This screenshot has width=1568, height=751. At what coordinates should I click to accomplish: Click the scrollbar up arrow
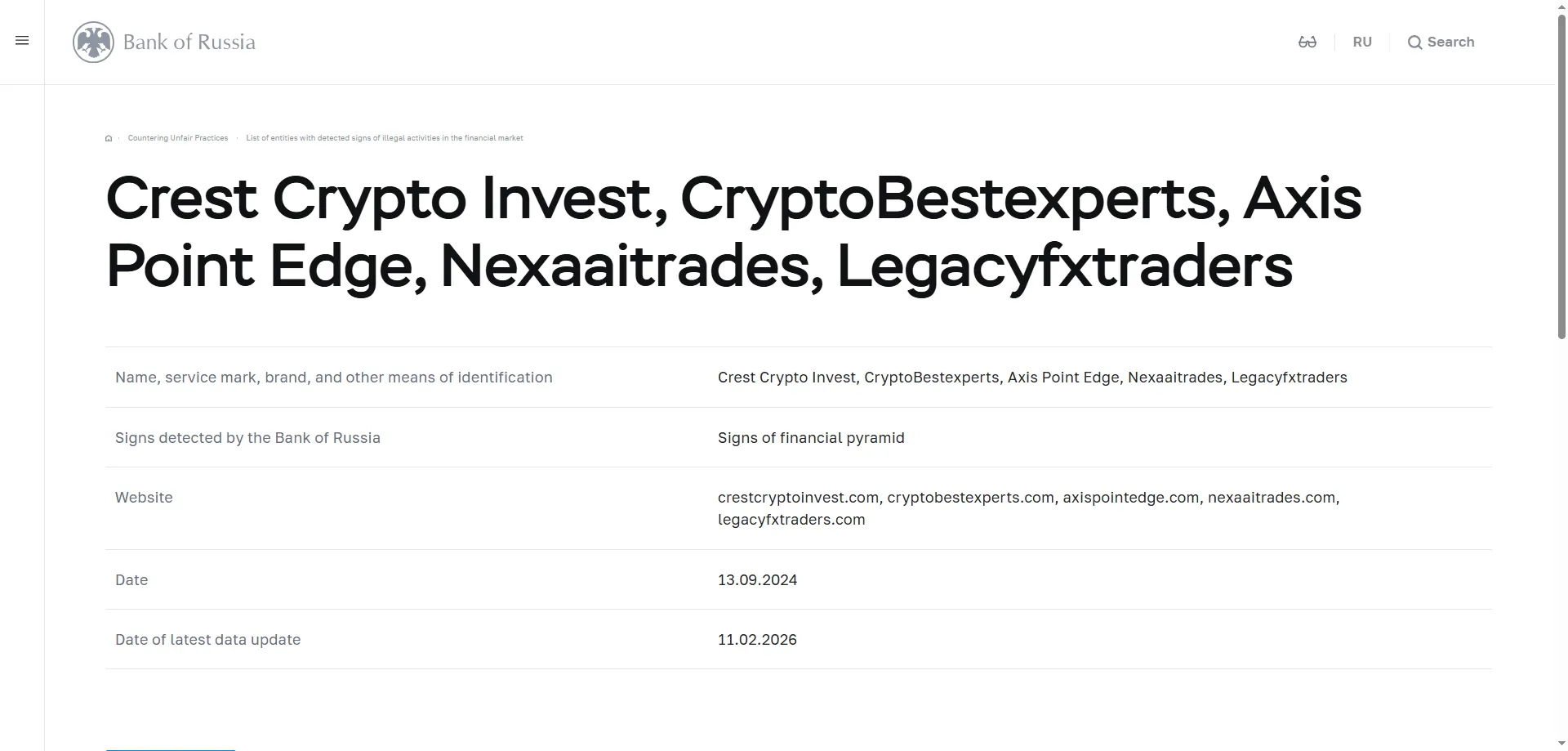[1561, 7]
